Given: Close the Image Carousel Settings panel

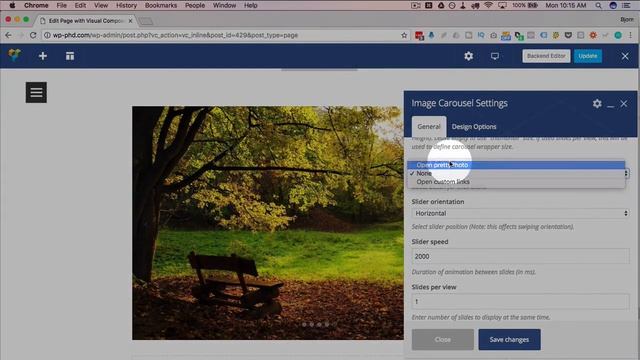Looking at the screenshot, I should click(624, 104).
